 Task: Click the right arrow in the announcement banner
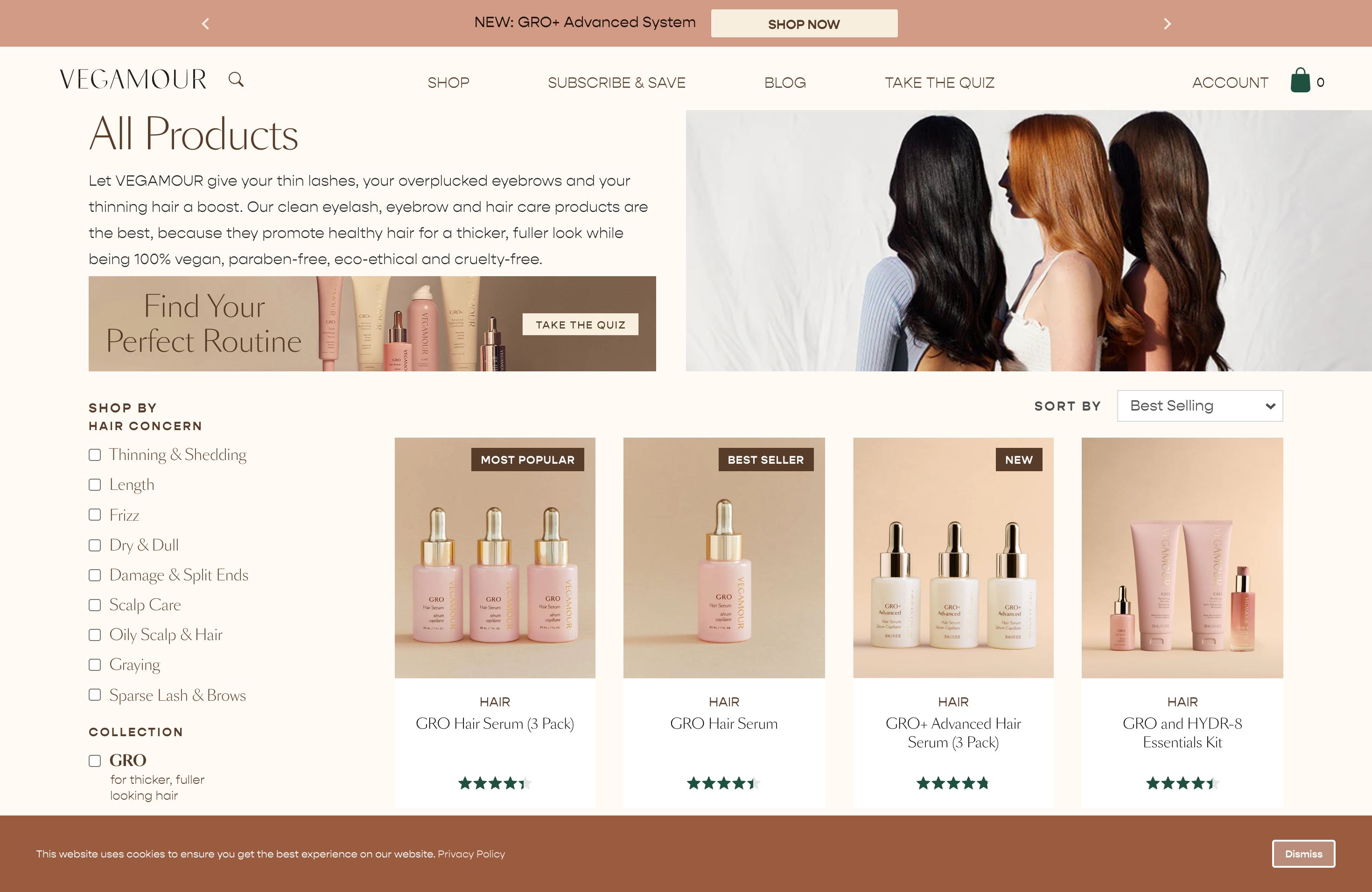pyautogui.click(x=1167, y=24)
